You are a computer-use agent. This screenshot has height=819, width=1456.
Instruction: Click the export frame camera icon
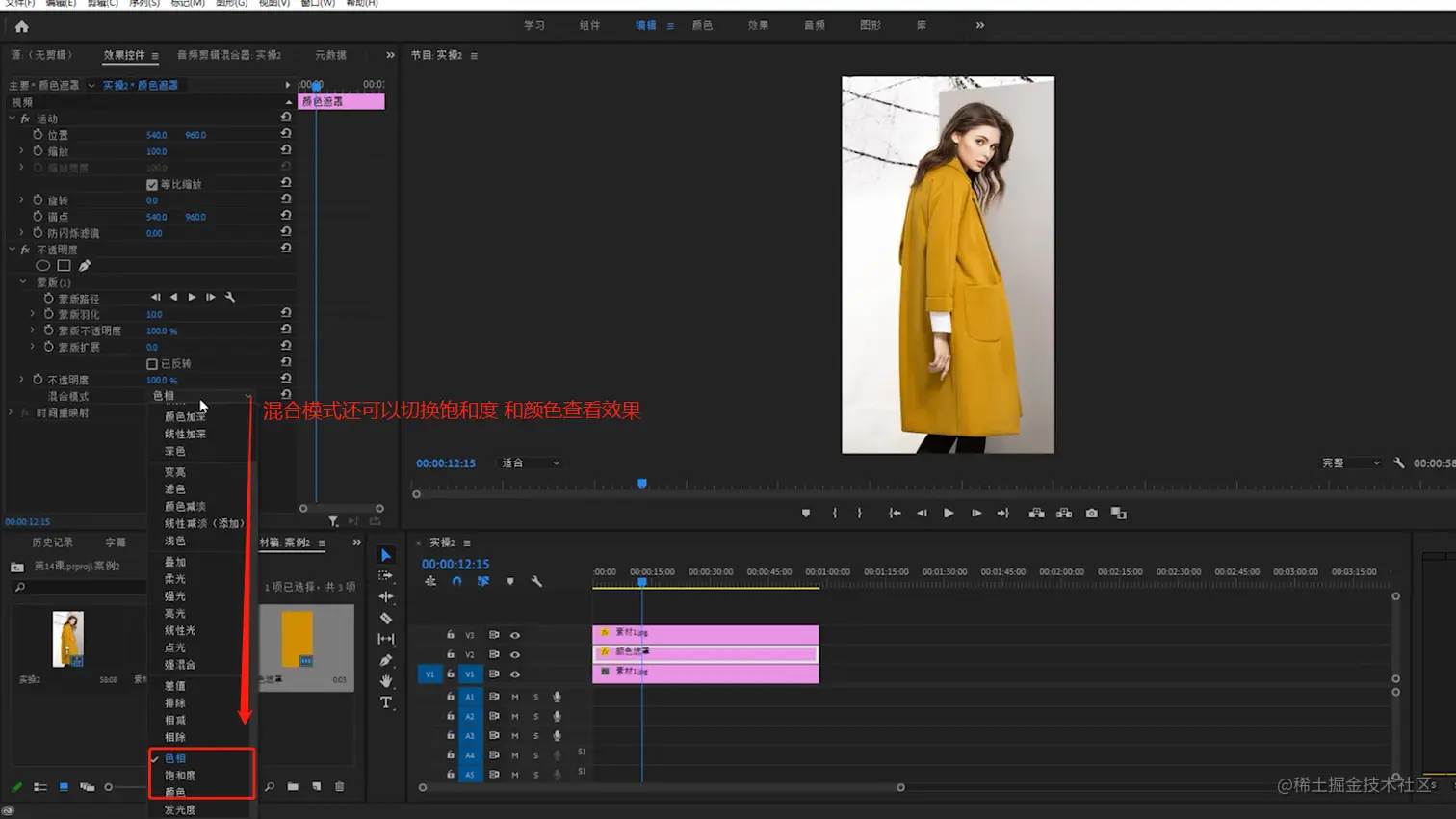(1091, 514)
